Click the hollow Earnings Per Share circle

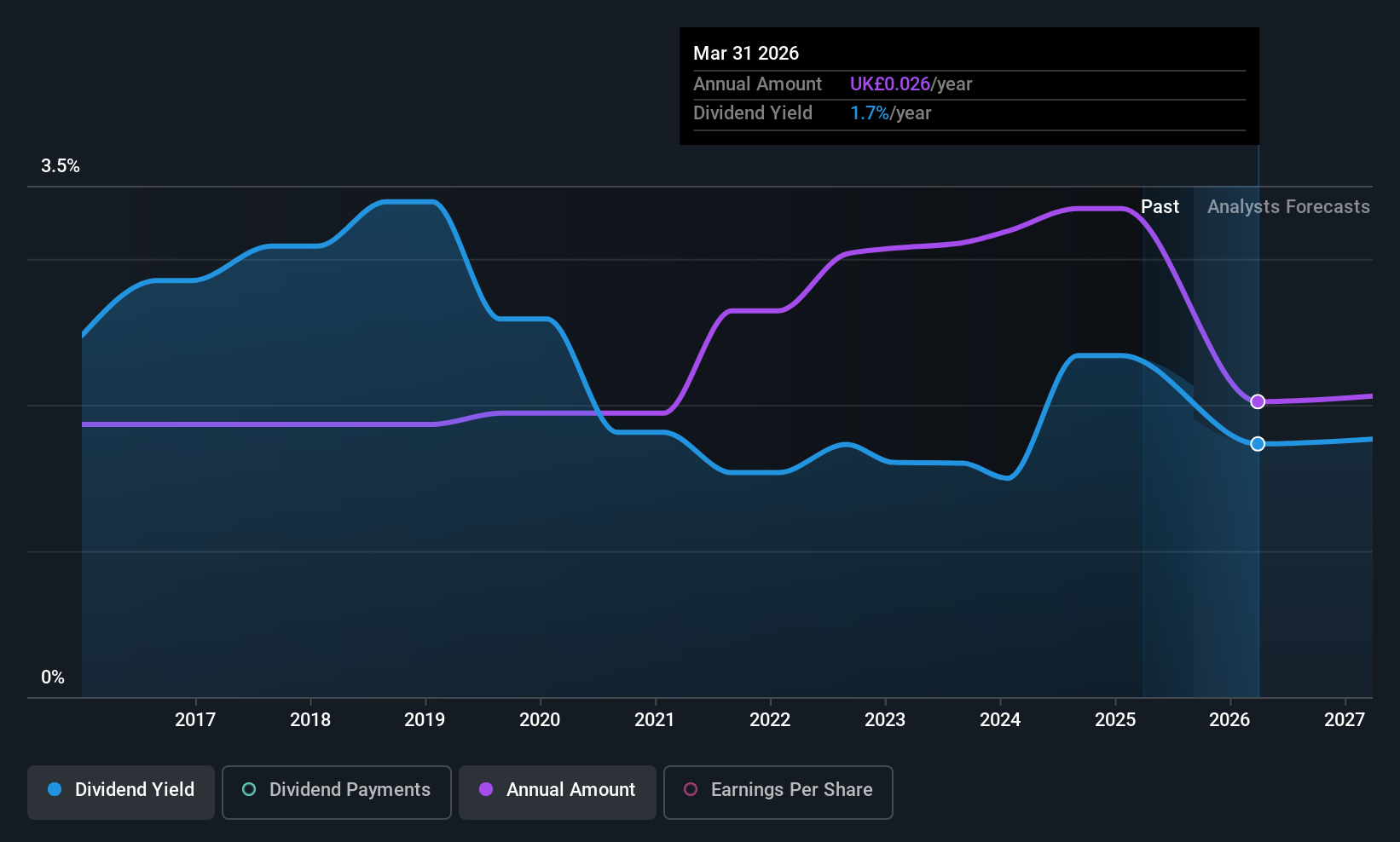click(x=691, y=790)
